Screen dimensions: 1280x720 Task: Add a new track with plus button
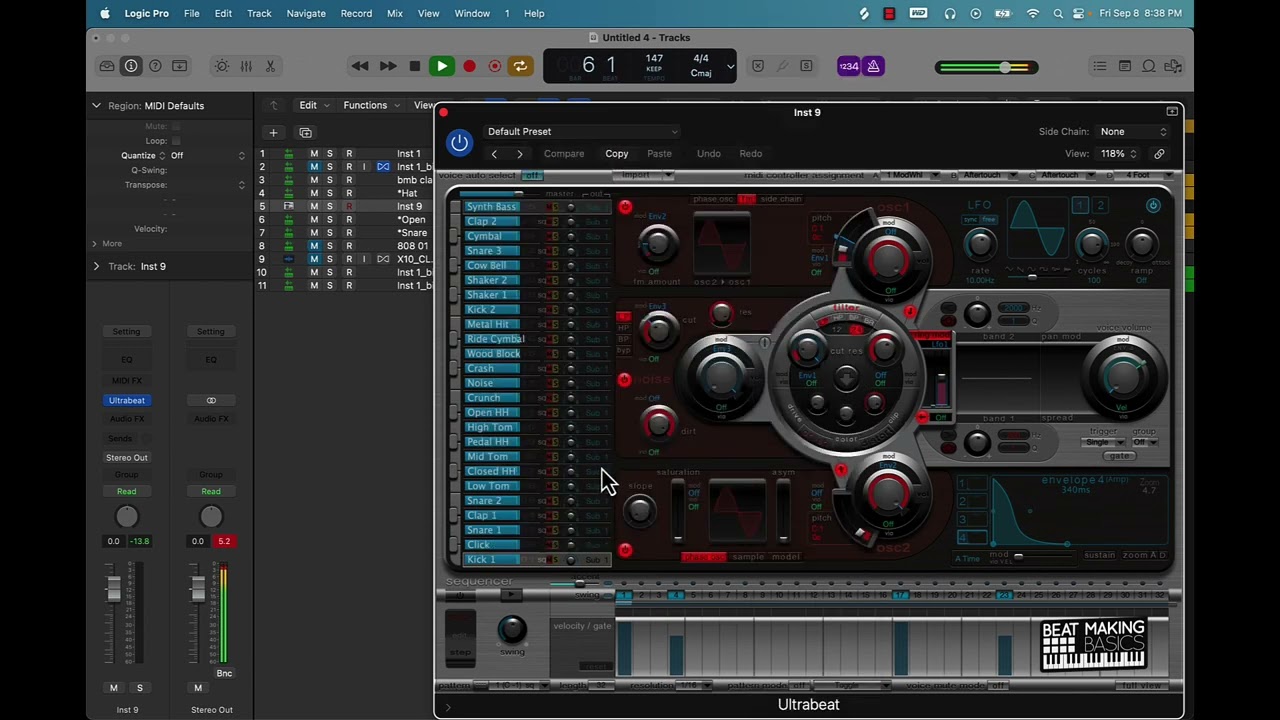click(272, 132)
